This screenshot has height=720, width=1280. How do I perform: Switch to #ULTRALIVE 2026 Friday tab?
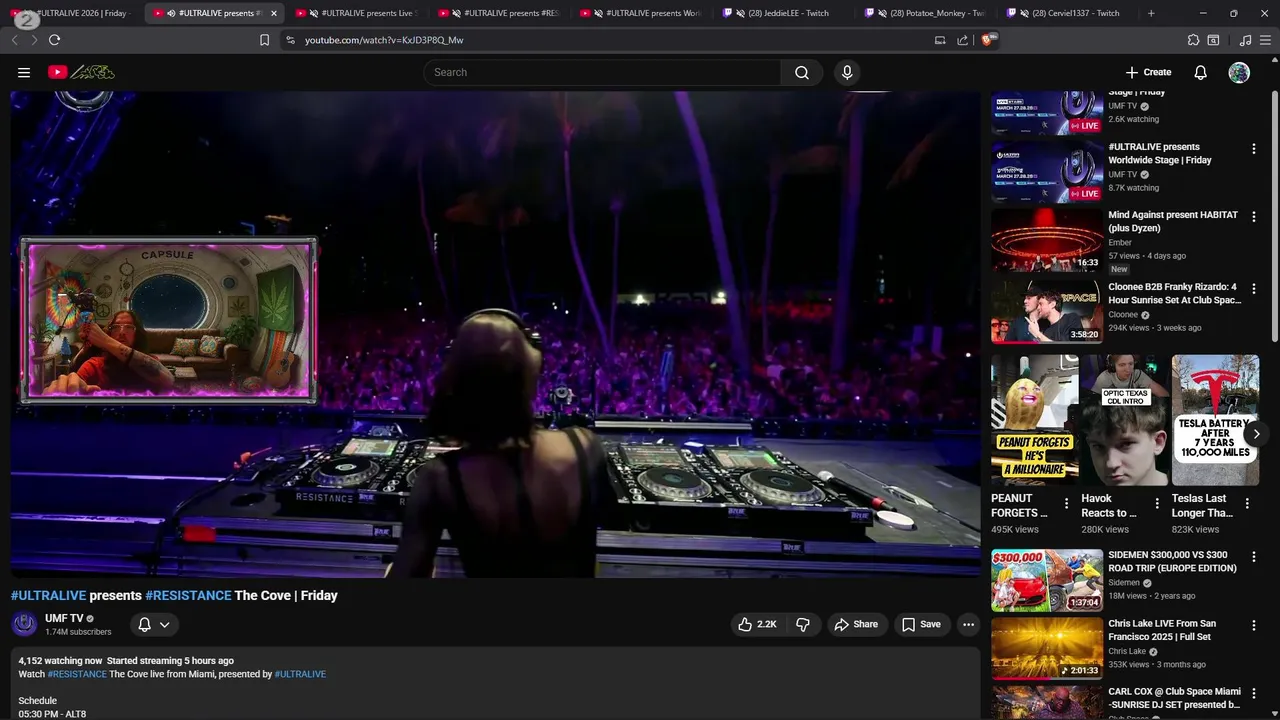(x=72, y=13)
